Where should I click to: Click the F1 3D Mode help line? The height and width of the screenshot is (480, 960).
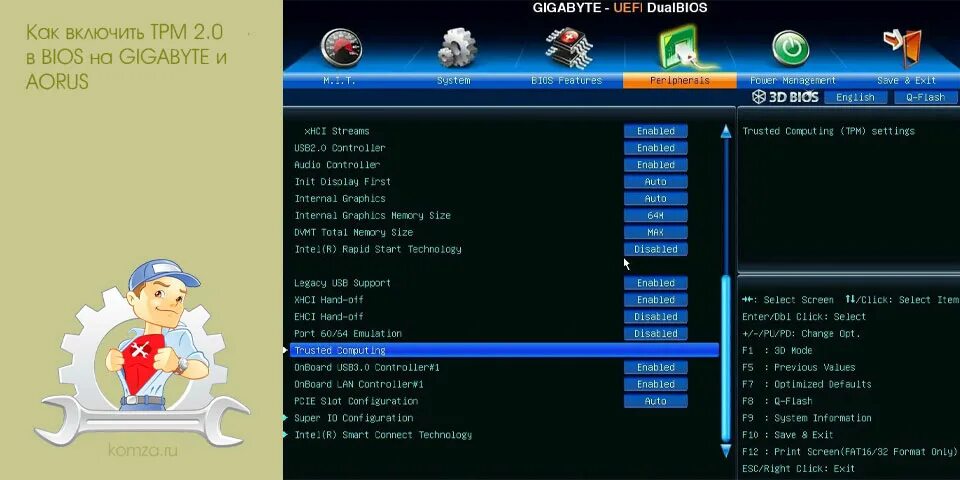[x=777, y=350]
